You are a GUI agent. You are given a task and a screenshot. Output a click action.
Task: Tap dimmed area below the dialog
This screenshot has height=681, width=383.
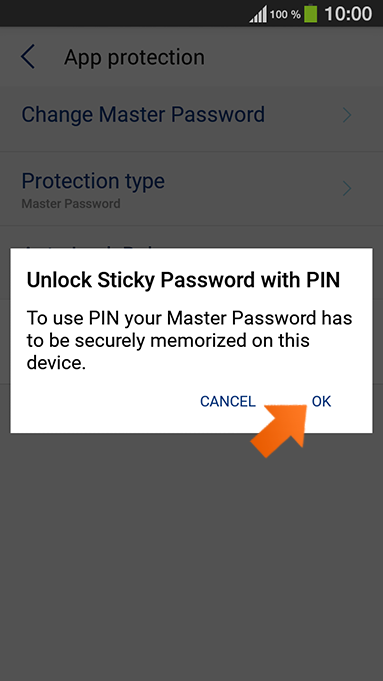coord(192,557)
